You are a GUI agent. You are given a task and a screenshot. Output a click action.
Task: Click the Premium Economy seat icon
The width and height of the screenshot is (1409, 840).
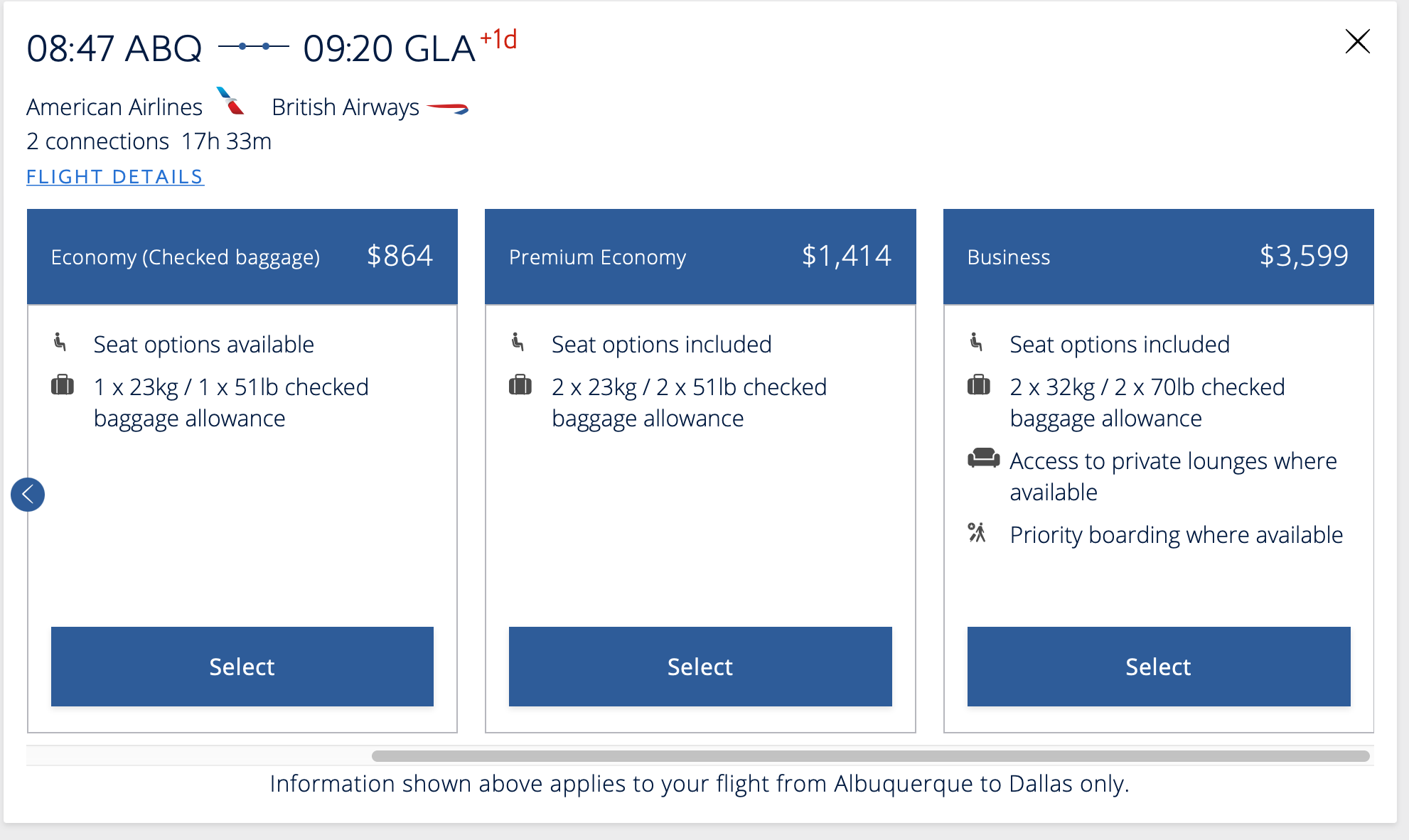[518, 343]
